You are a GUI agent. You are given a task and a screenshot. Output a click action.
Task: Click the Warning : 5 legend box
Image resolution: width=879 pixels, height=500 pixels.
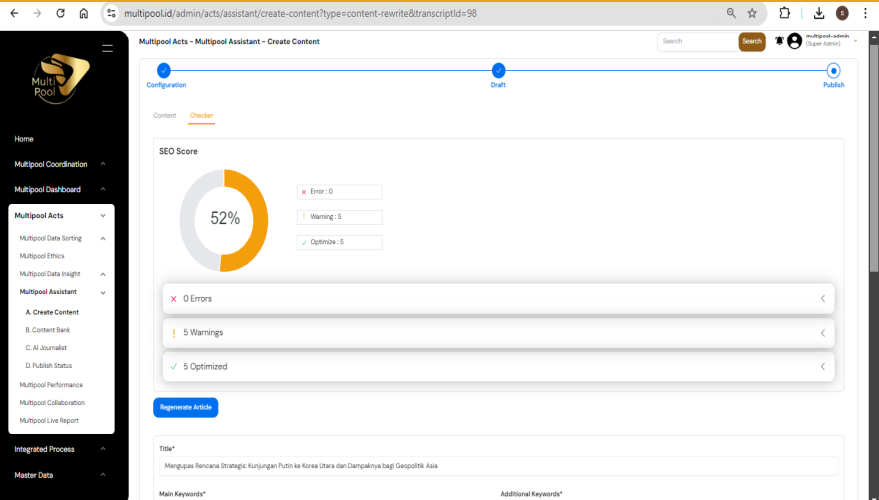[x=340, y=217]
